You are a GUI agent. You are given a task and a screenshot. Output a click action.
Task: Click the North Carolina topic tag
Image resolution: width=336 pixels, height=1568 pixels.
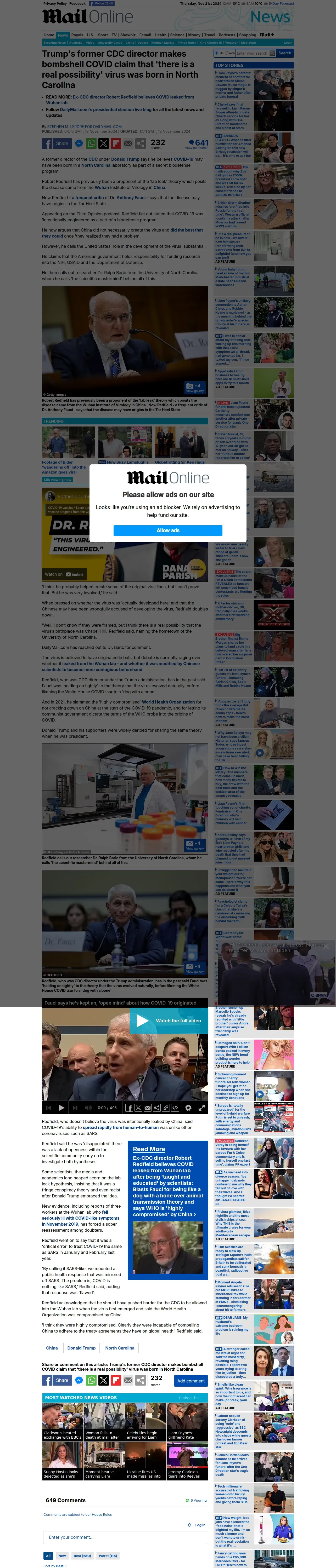click(x=120, y=1348)
